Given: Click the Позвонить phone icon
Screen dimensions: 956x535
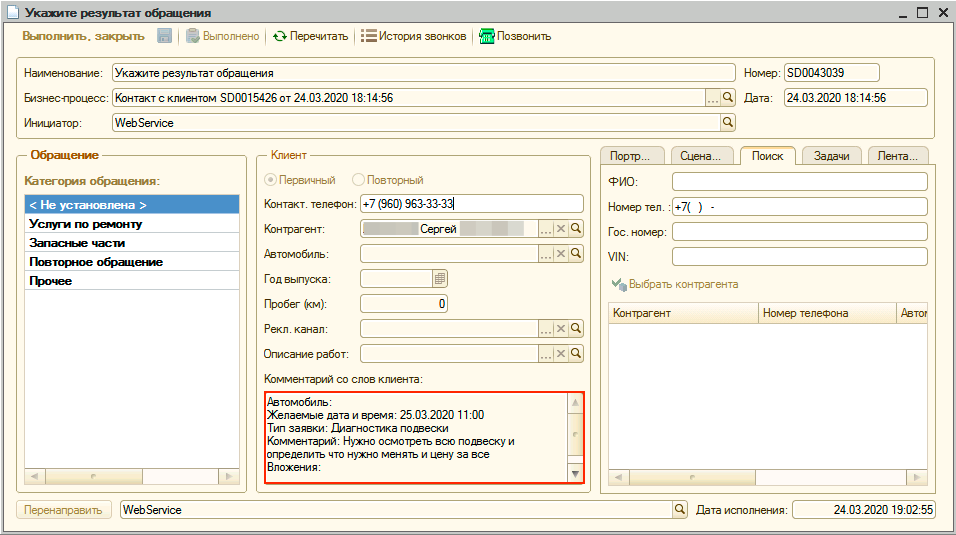Looking at the screenshot, I should (x=487, y=36).
